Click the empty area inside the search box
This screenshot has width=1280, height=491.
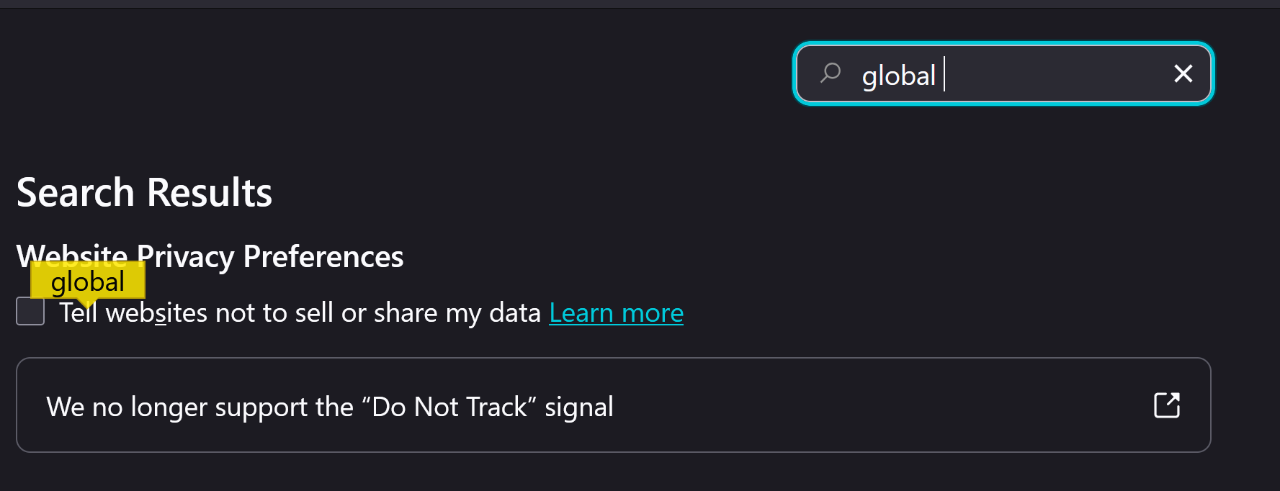[x=1060, y=73]
